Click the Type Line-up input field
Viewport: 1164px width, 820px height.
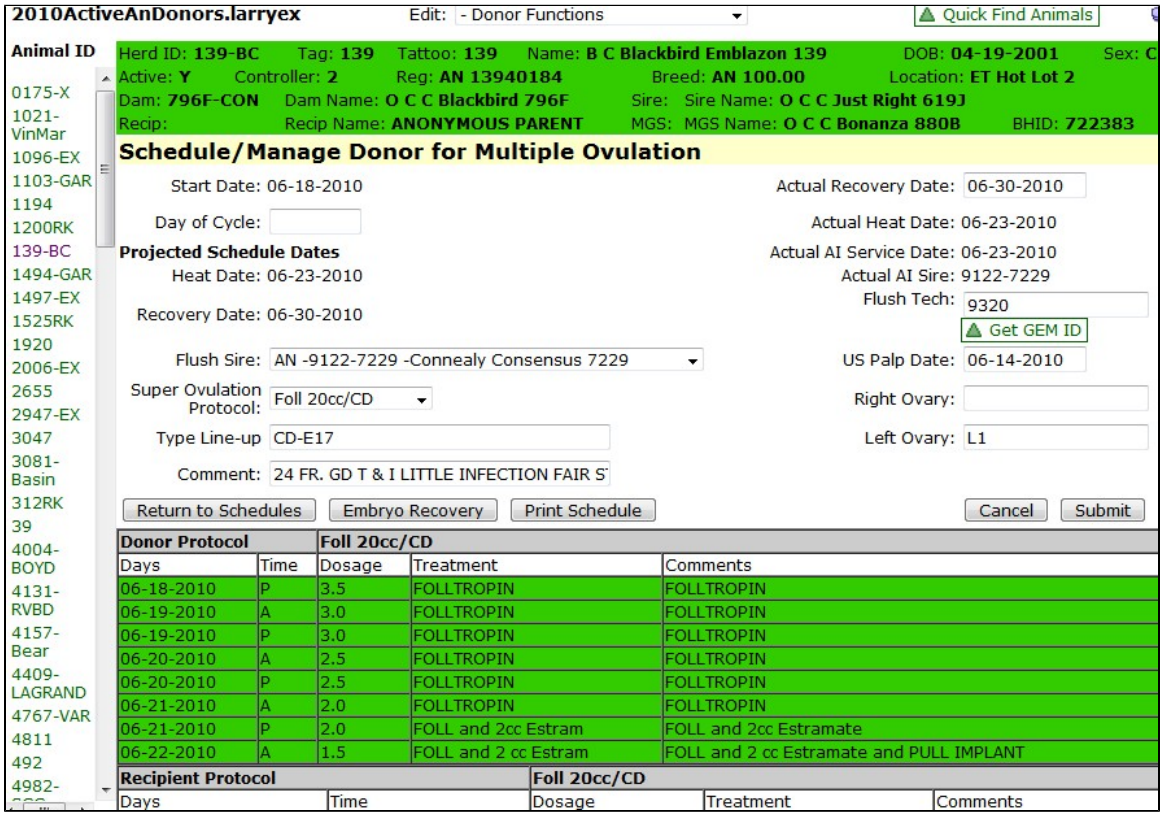[439, 438]
